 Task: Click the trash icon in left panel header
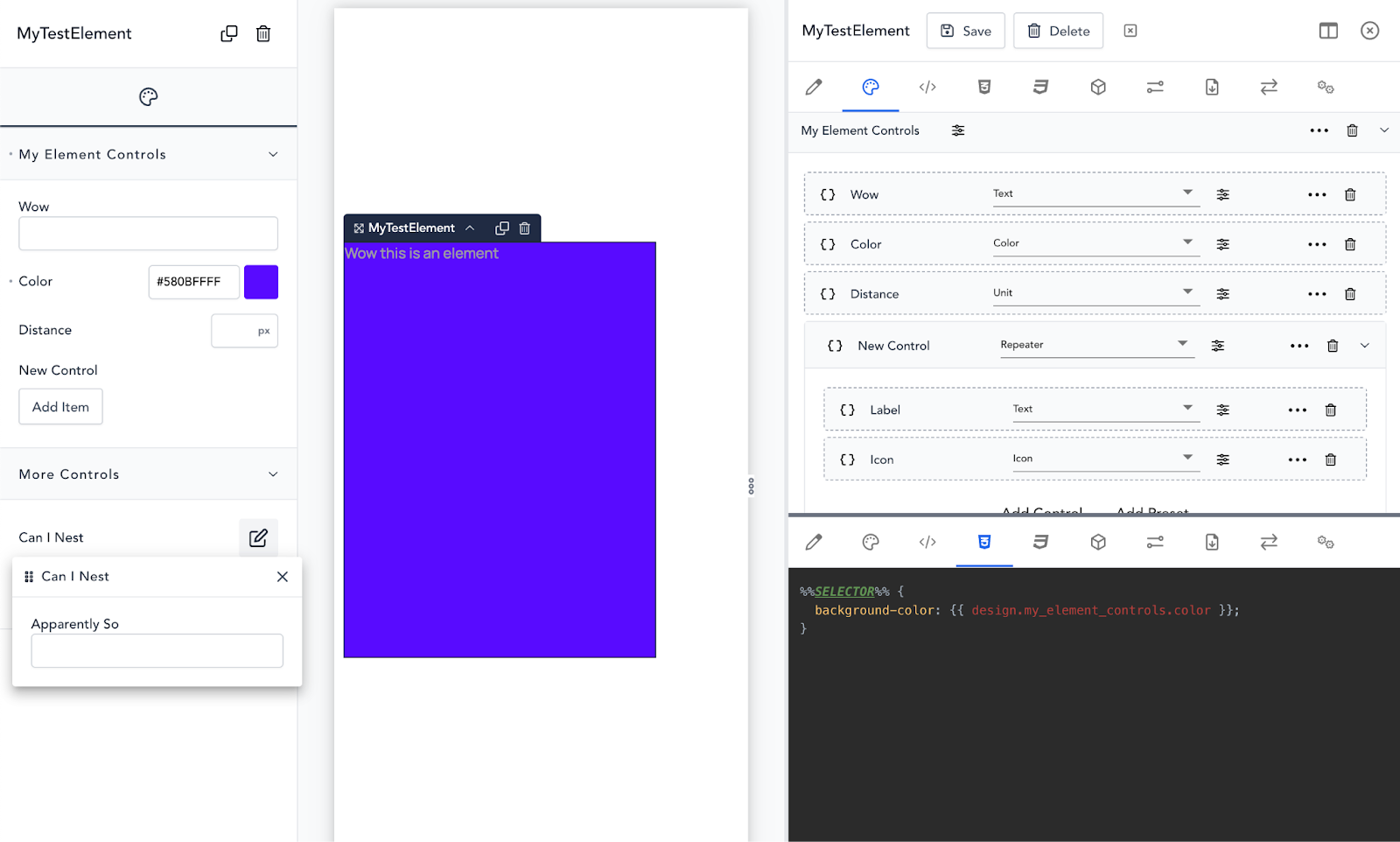pyautogui.click(x=263, y=33)
